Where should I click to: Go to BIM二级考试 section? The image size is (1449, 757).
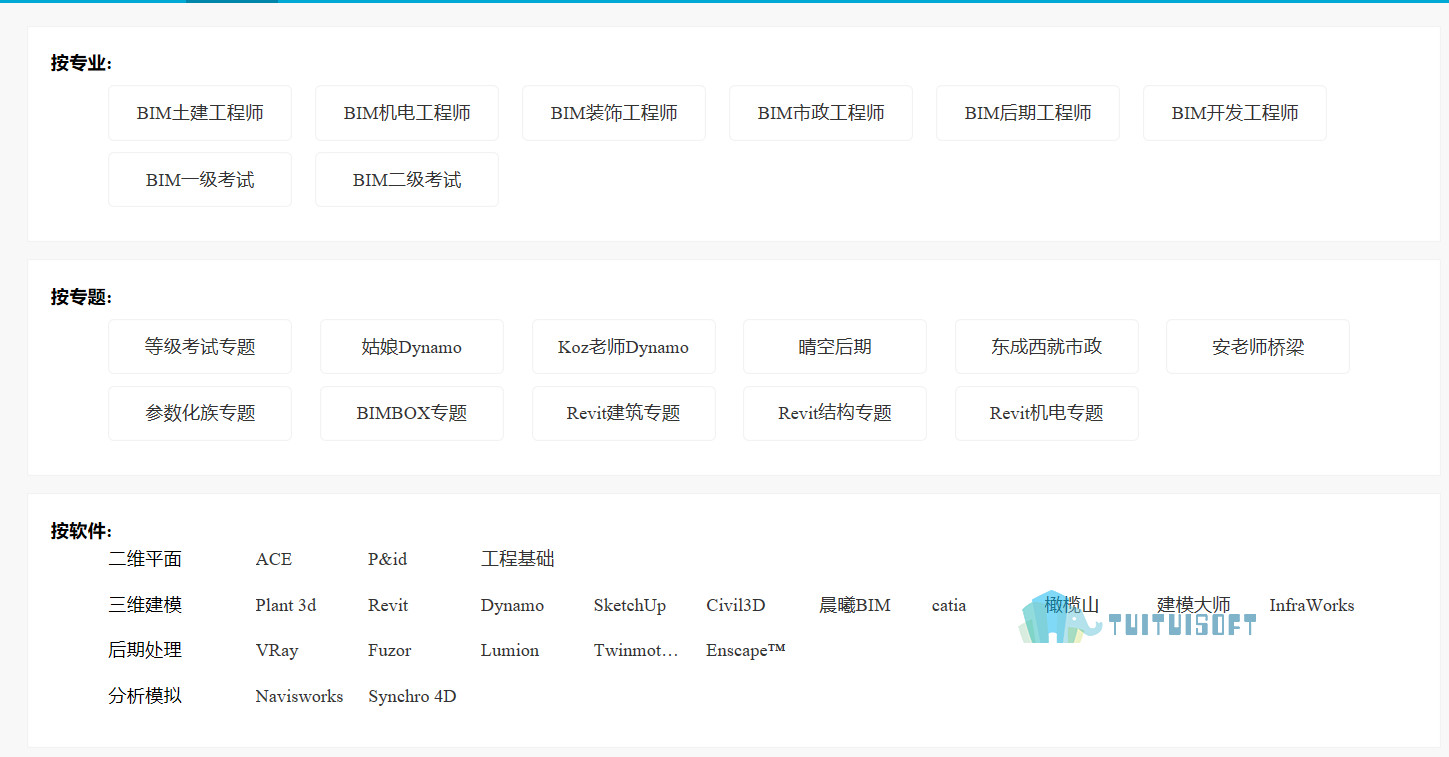click(x=407, y=180)
